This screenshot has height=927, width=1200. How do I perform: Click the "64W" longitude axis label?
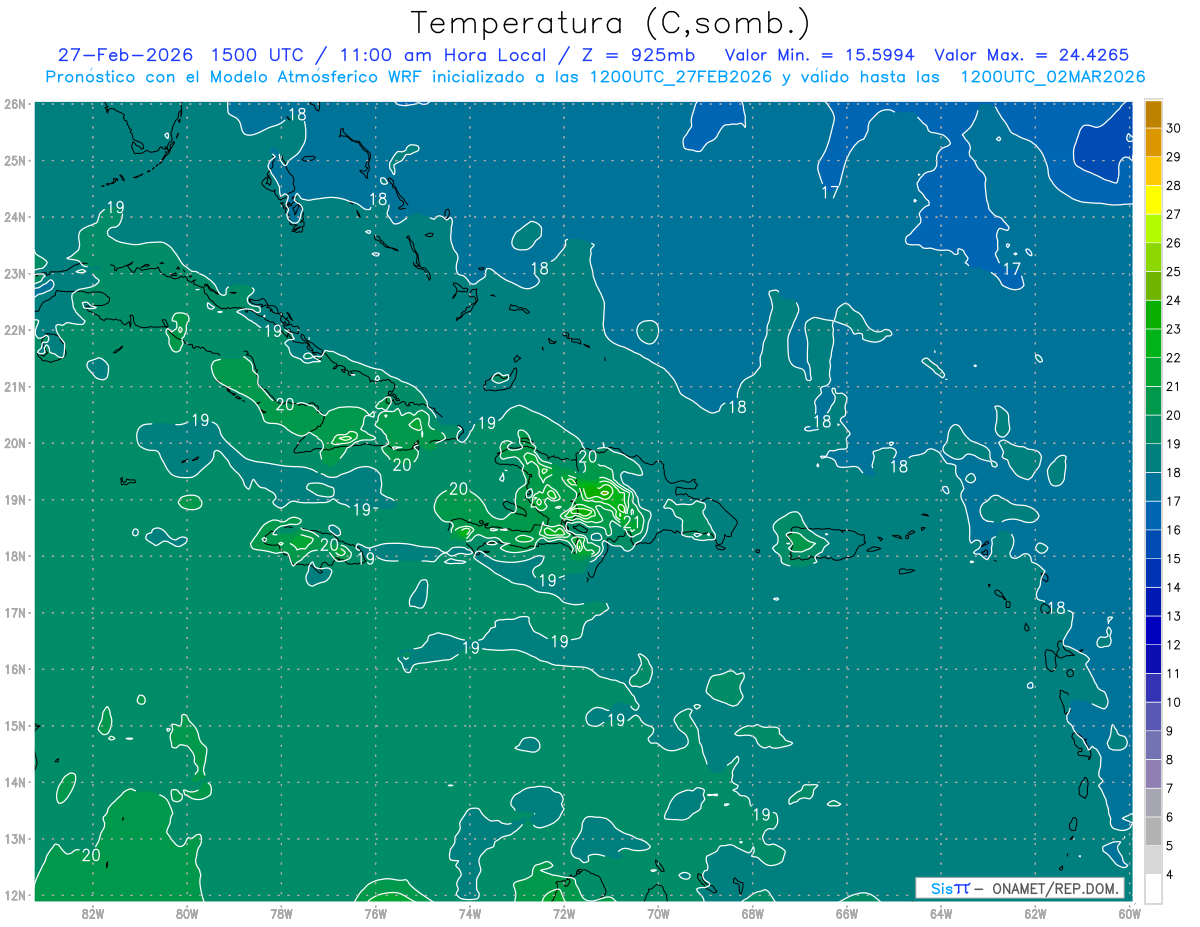point(940,913)
